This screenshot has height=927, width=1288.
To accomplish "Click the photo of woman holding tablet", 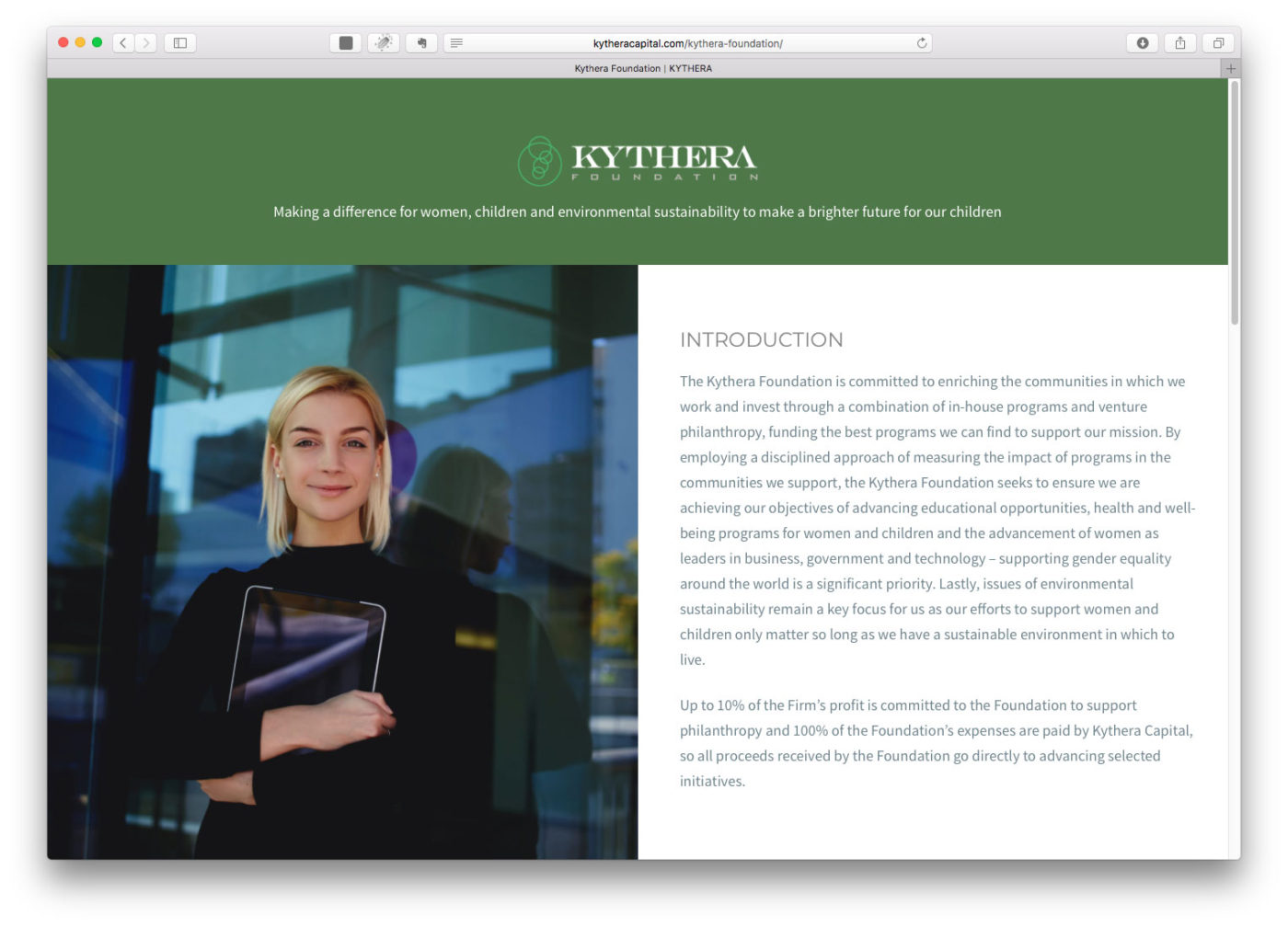I will pos(342,562).
